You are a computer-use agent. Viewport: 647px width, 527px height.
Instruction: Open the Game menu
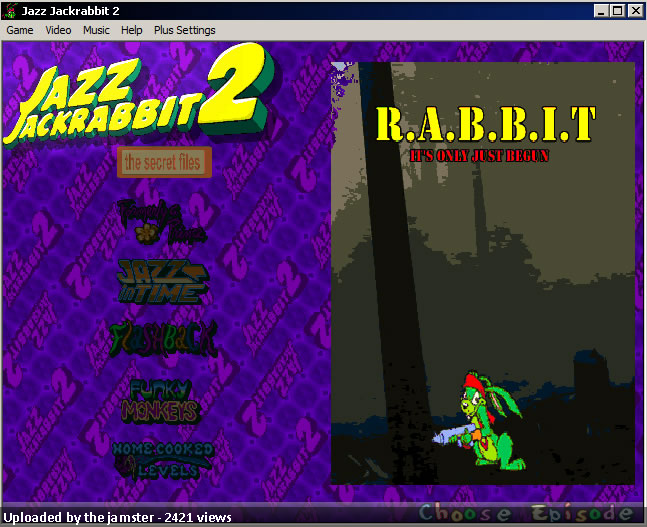pos(20,30)
